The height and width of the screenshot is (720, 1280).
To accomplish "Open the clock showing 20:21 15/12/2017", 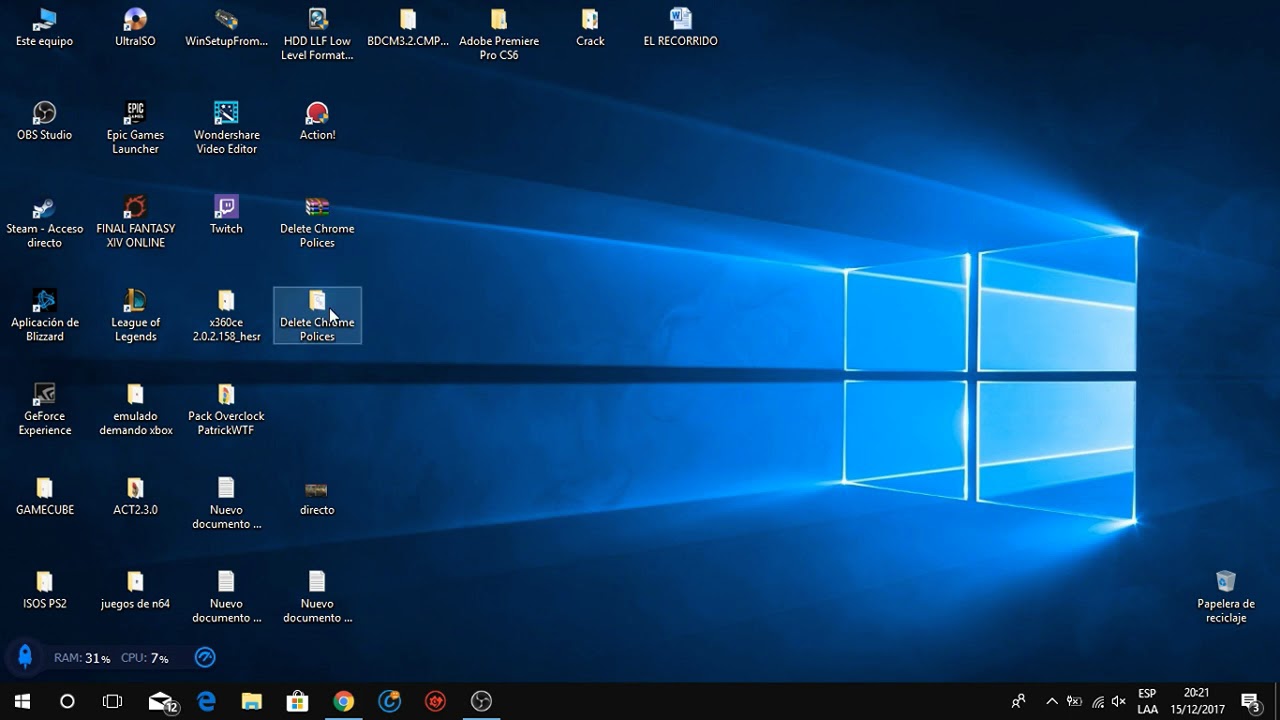I will pos(1197,701).
